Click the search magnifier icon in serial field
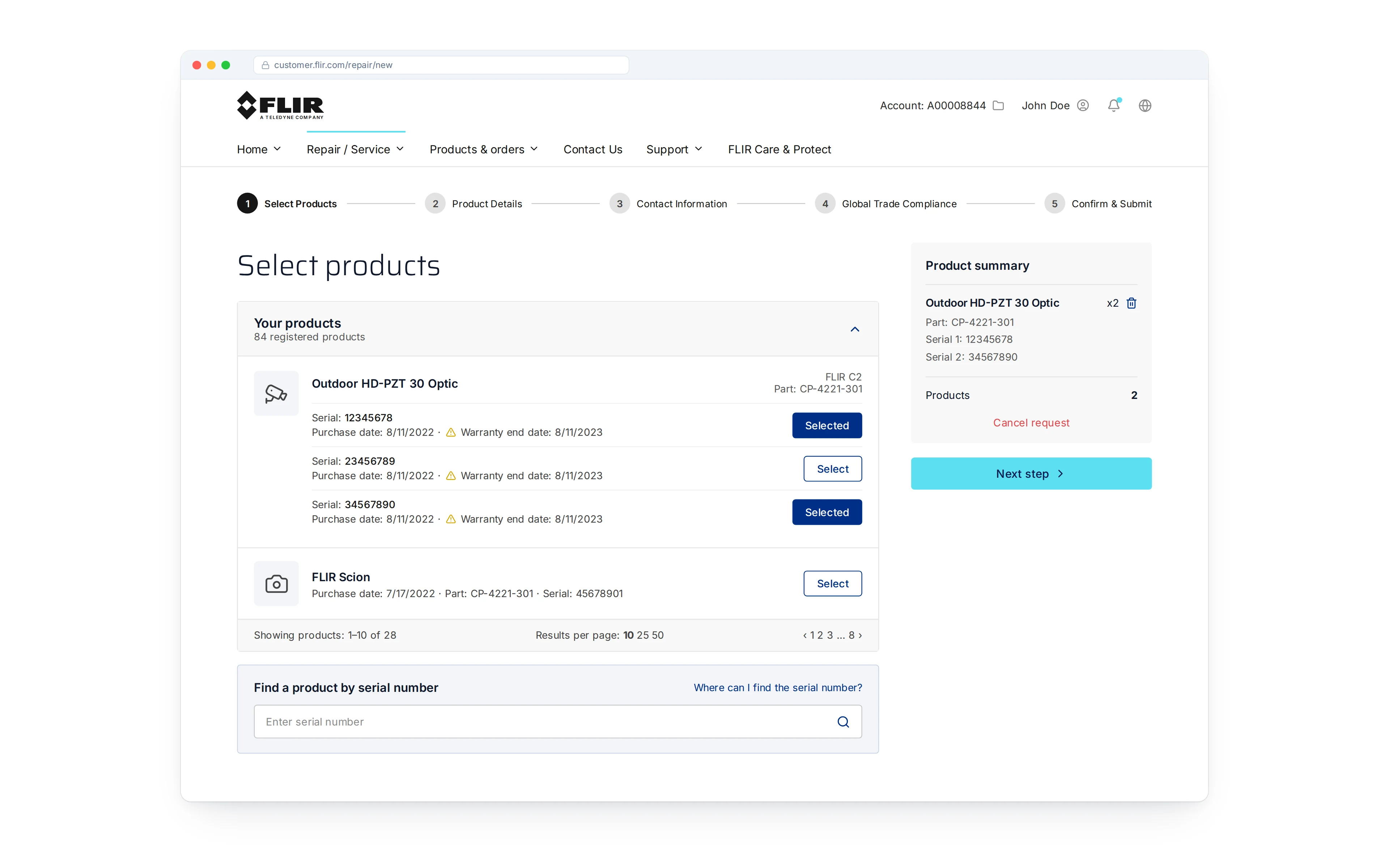The width and height of the screenshot is (1389, 868). click(x=842, y=722)
